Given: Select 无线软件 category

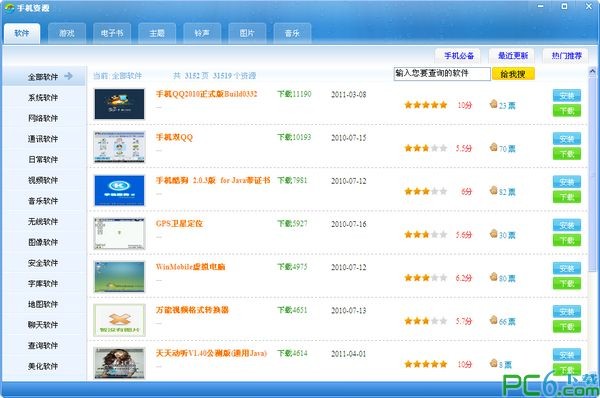Looking at the screenshot, I should click(43, 222).
